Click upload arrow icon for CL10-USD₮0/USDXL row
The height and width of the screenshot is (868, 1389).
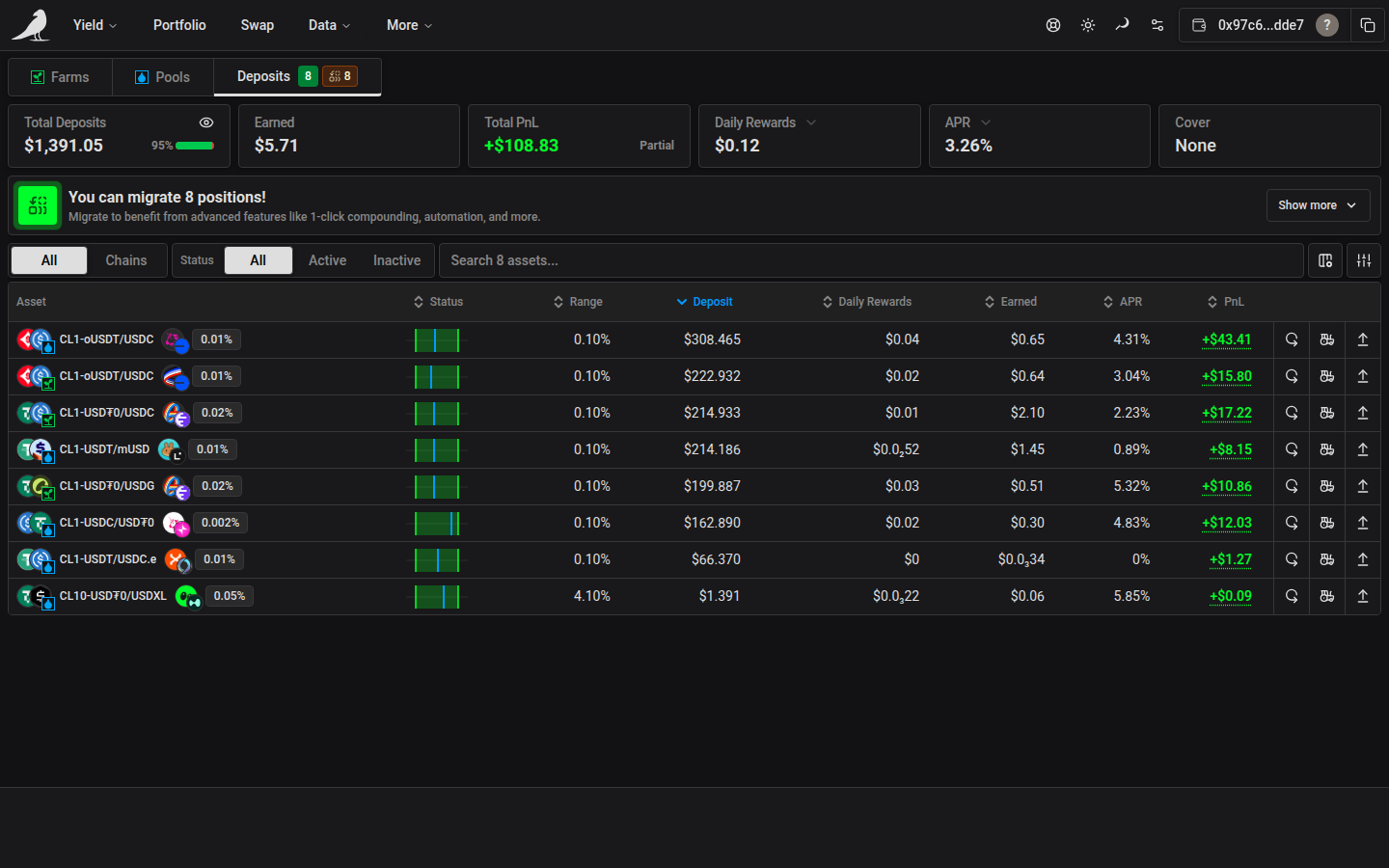(1363, 596)
